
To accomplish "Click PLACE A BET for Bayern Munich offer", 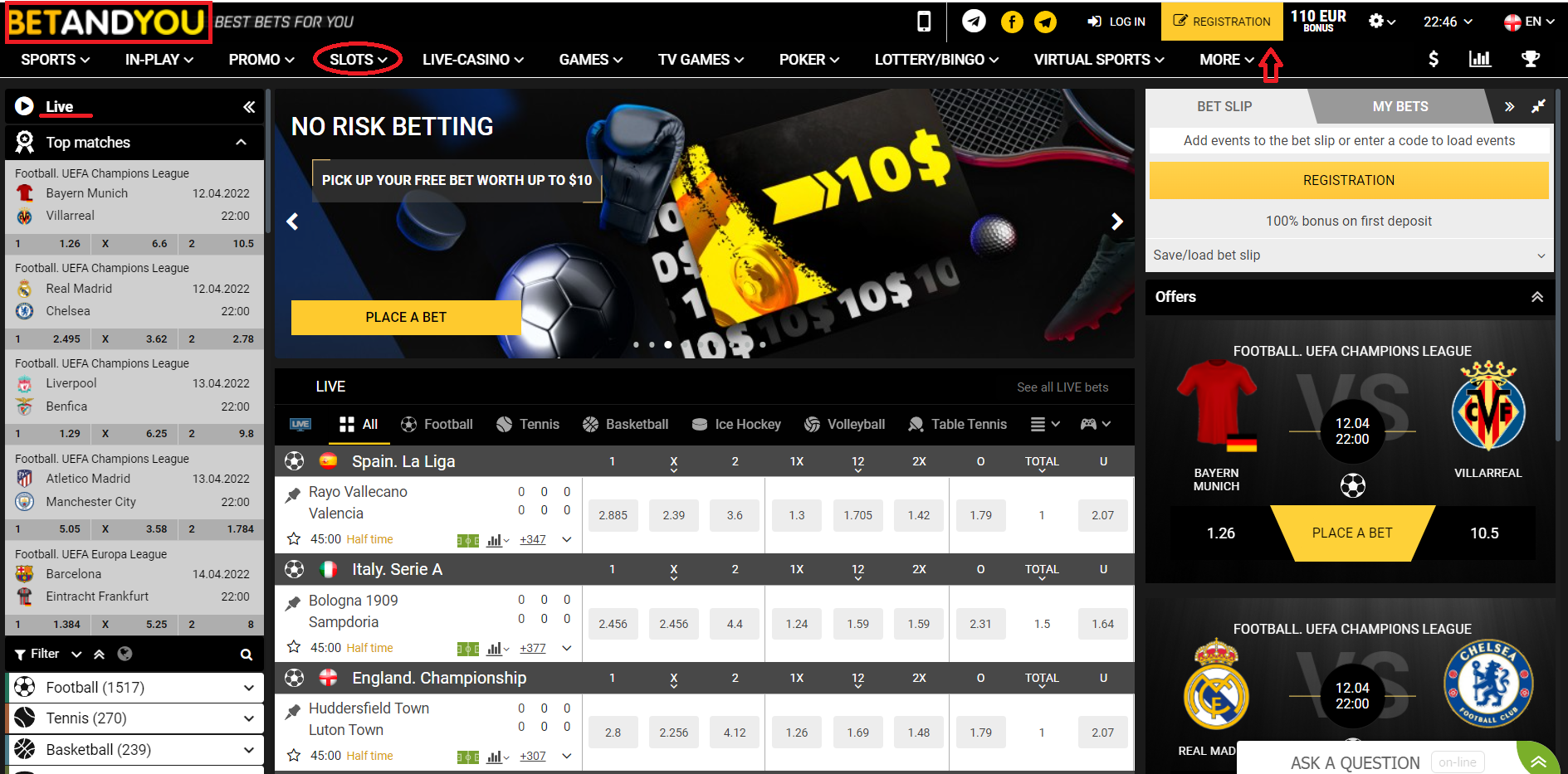I will tap(1352, 533).
